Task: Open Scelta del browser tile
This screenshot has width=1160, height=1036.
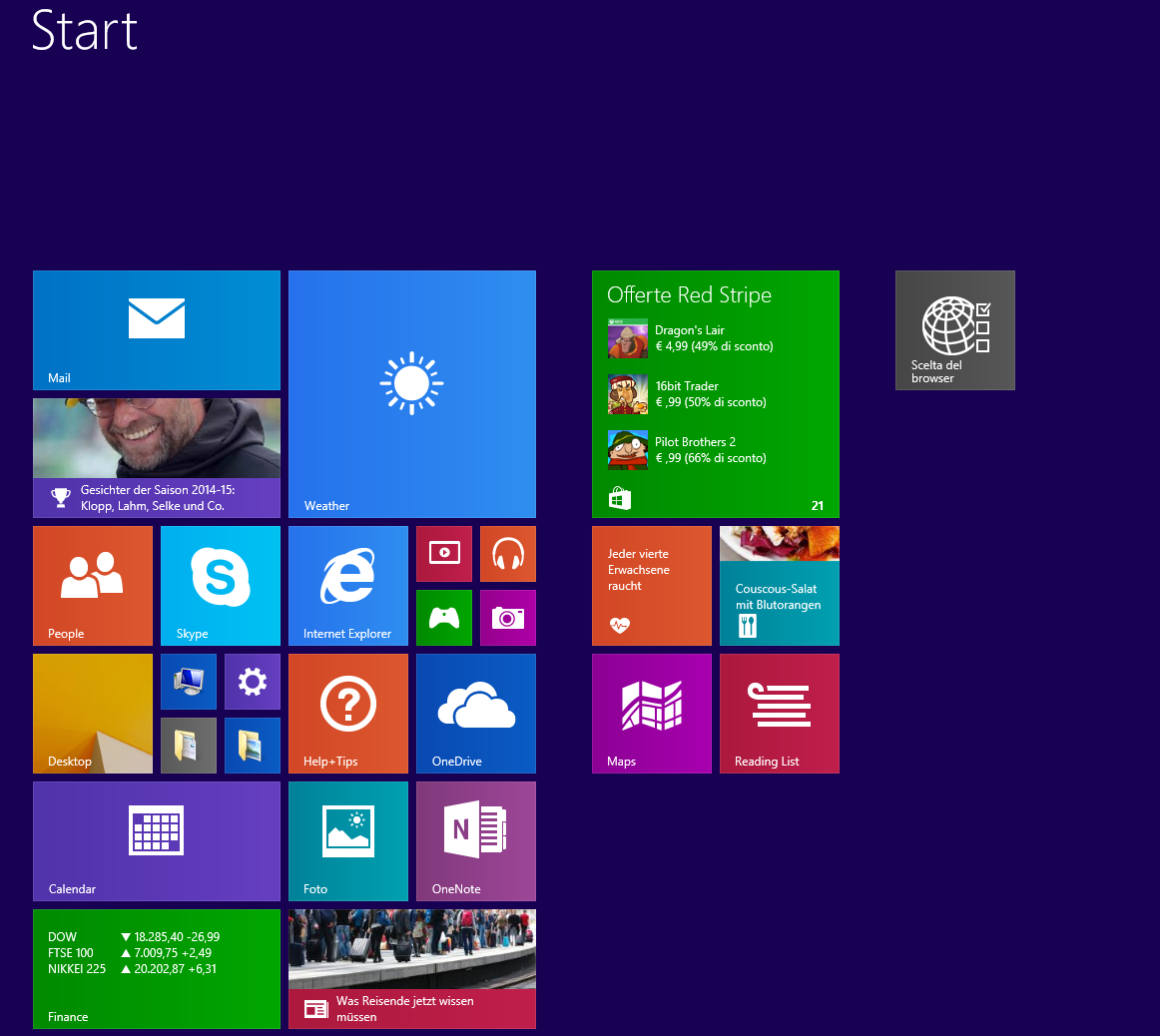Action: [x=955, y=329]
